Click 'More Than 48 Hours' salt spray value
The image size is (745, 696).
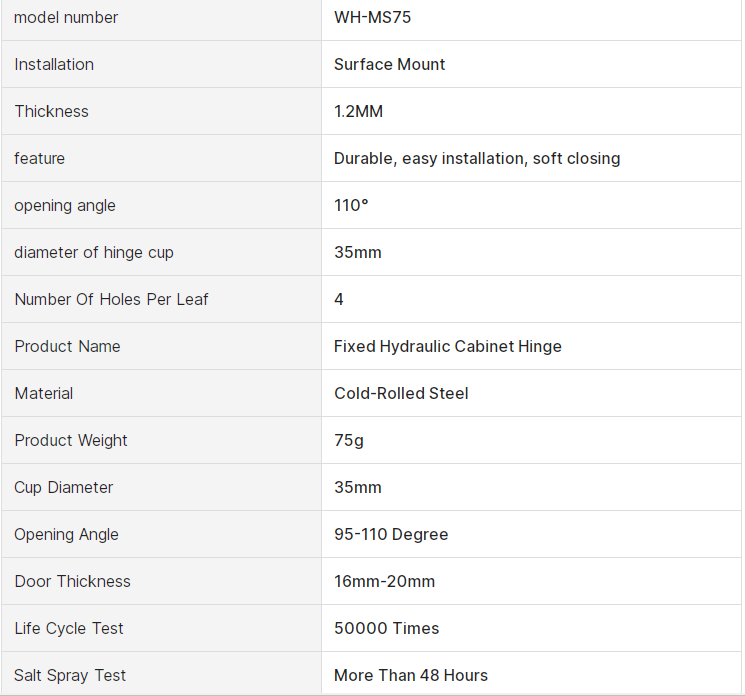click(x=411, y=675)
